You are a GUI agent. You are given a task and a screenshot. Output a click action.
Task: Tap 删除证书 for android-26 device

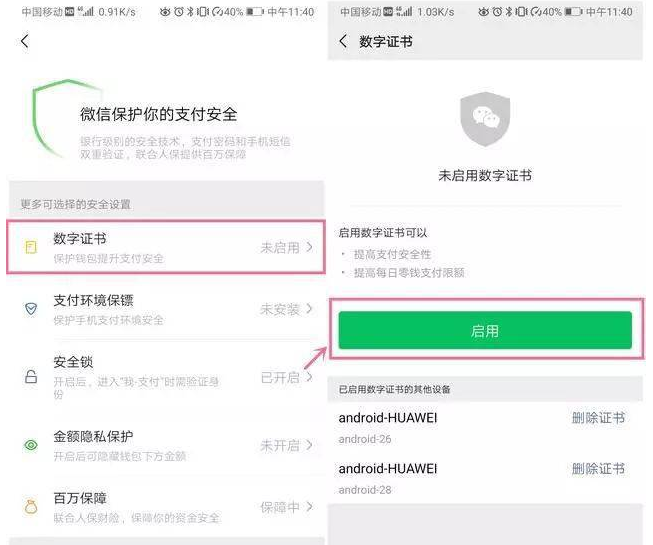pos(598,418)
